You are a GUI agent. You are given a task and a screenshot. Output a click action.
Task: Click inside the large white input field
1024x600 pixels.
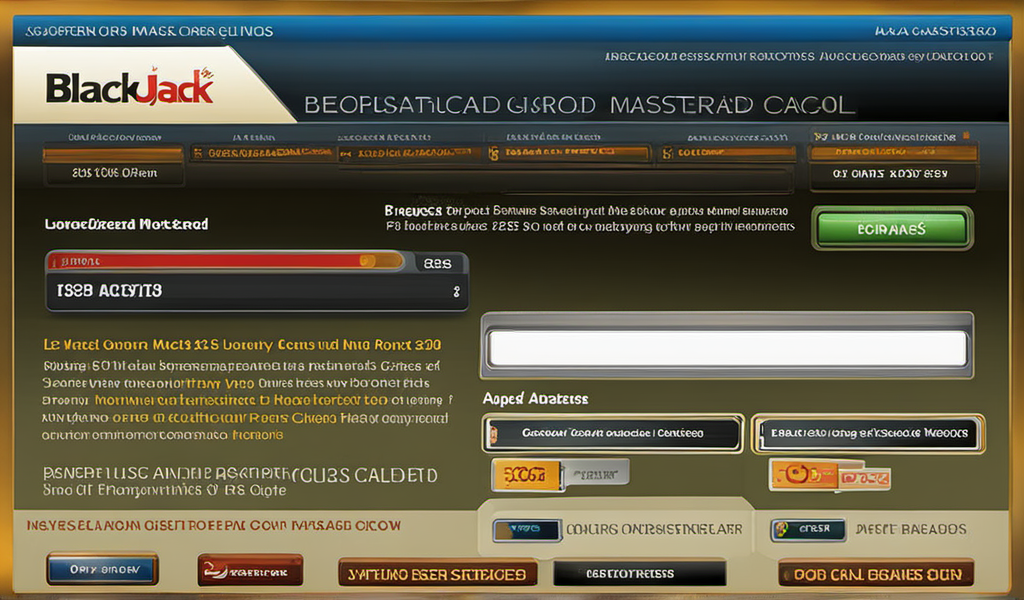[727, 349]
